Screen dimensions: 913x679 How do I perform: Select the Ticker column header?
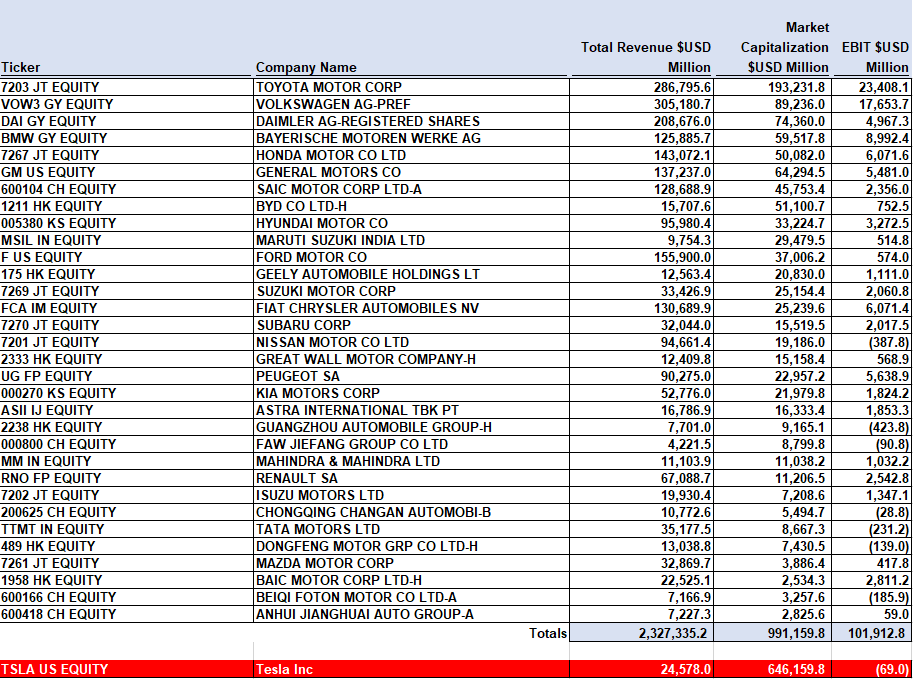pos(21,67)
